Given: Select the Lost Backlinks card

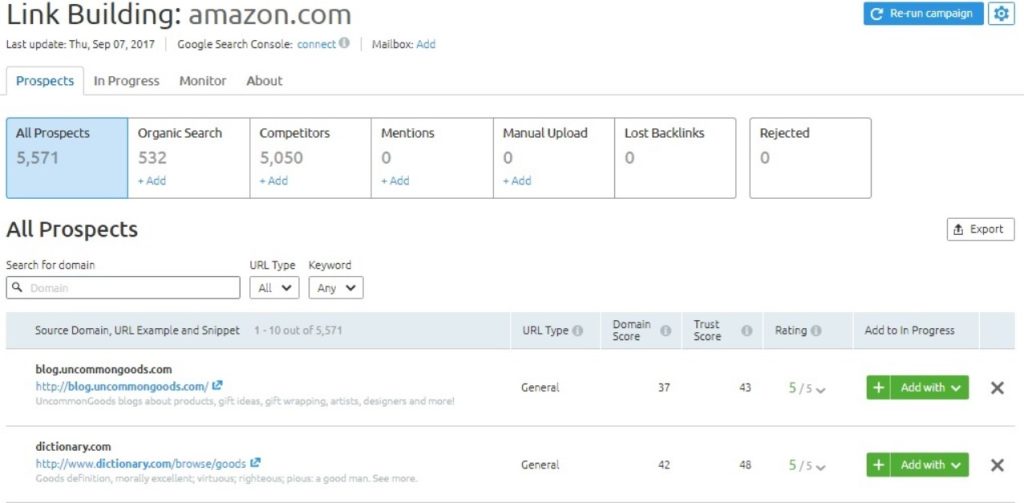Looking at the screenshot, I should [675, 158].
